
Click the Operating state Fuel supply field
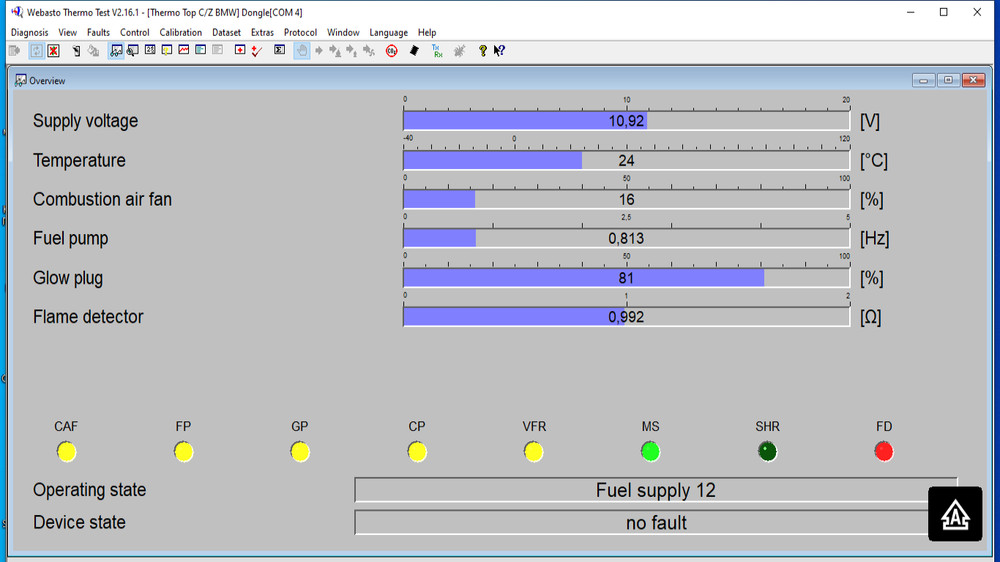click(x=656, y=490)
